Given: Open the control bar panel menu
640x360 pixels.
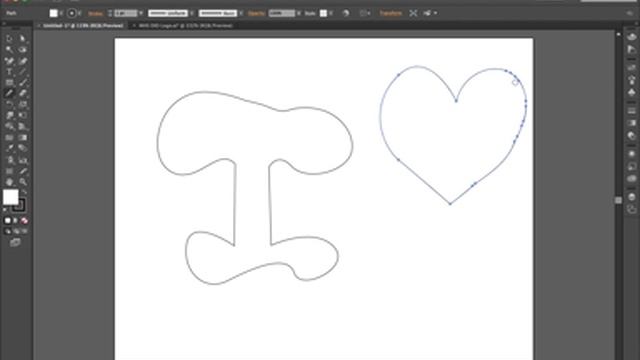Looking at the screenshot, I should [x=630, y=13].
